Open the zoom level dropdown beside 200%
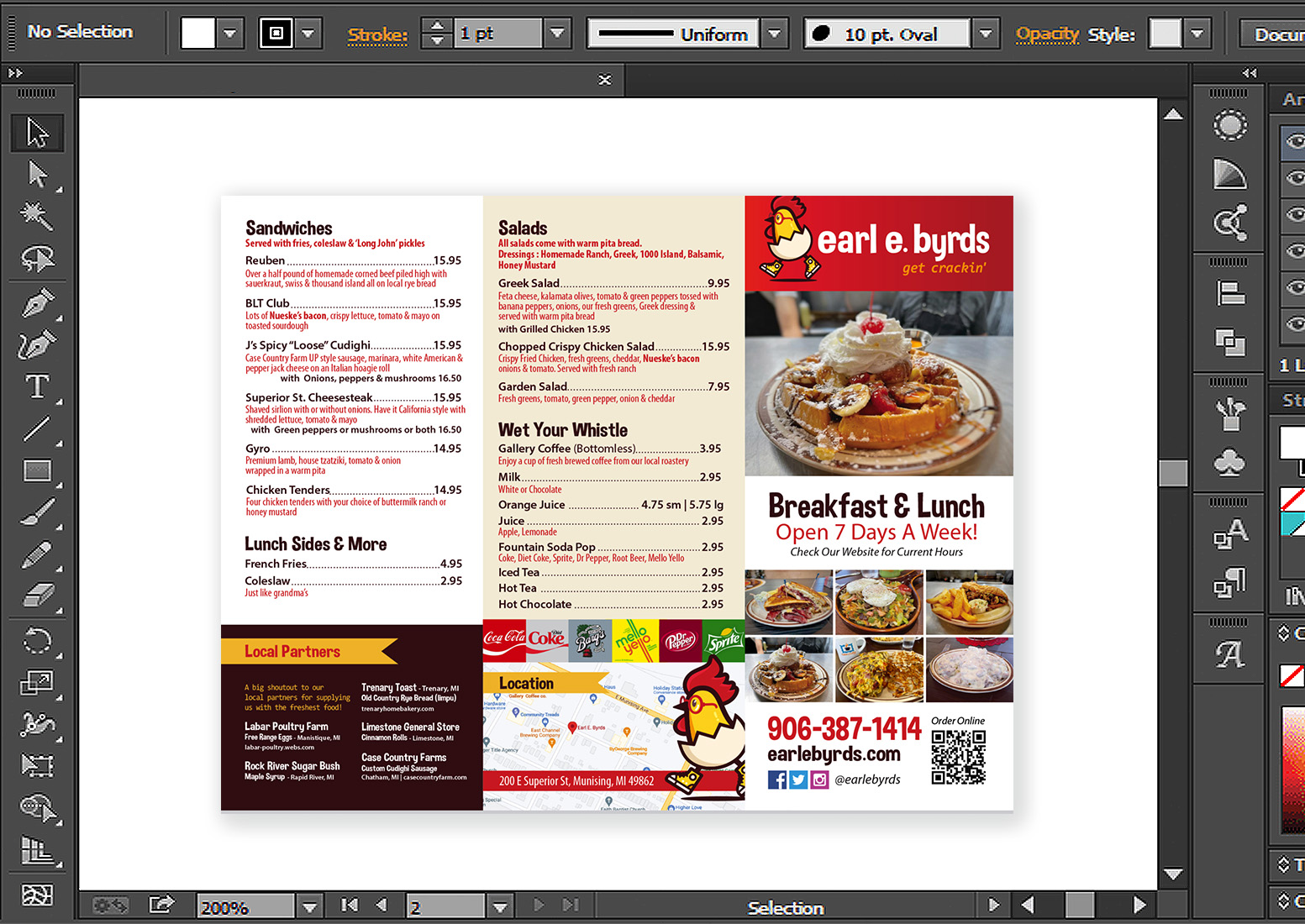Screen dimensions: 1305x924 click(x=309, y=906)
